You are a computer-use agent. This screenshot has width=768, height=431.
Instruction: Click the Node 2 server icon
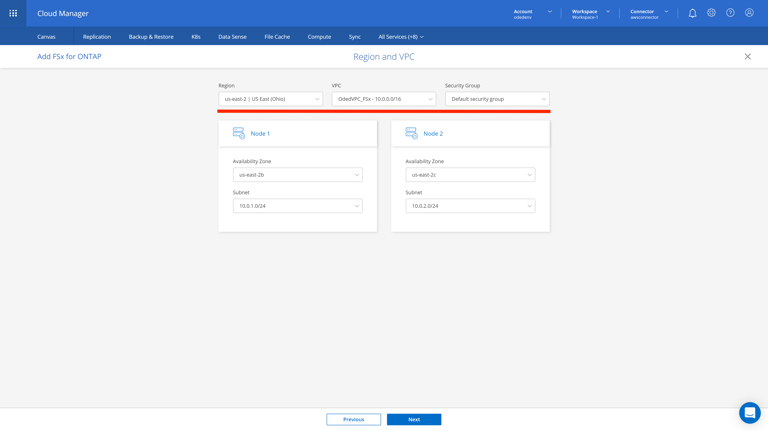pyautogui.click(x=411, y=133)
